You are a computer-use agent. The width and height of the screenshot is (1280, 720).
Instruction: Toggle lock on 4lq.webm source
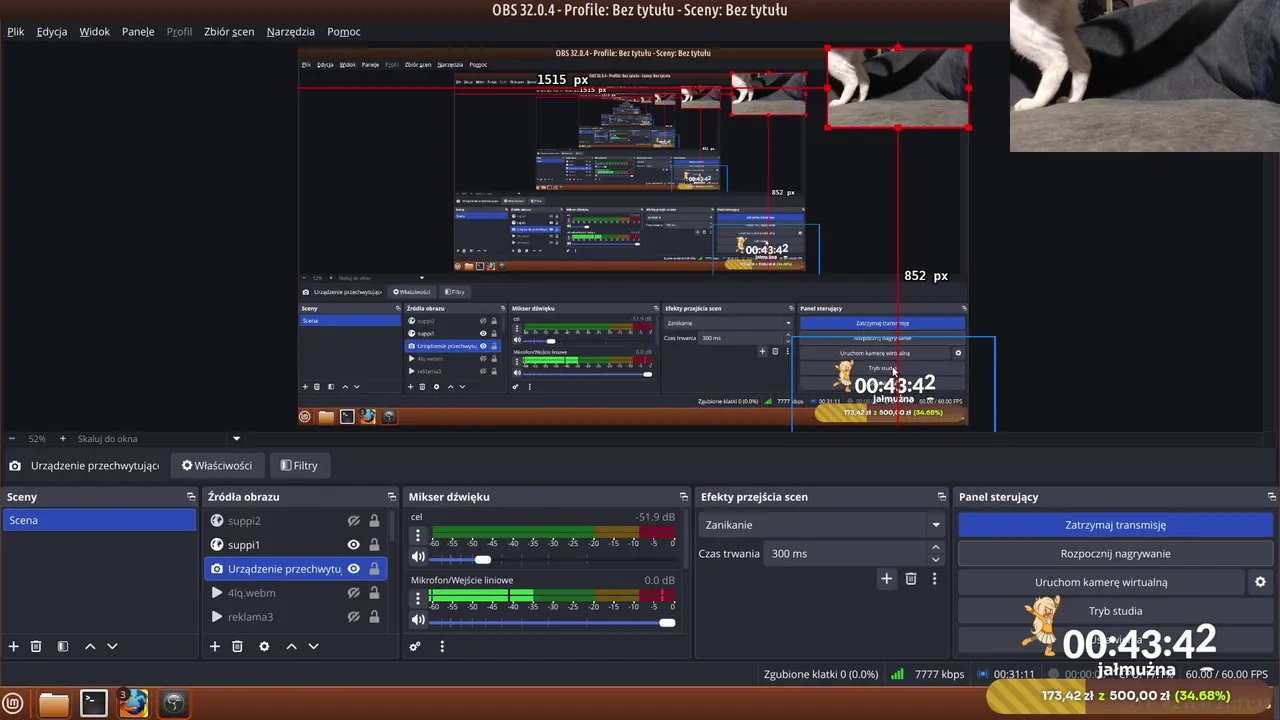tap(374, 593)
